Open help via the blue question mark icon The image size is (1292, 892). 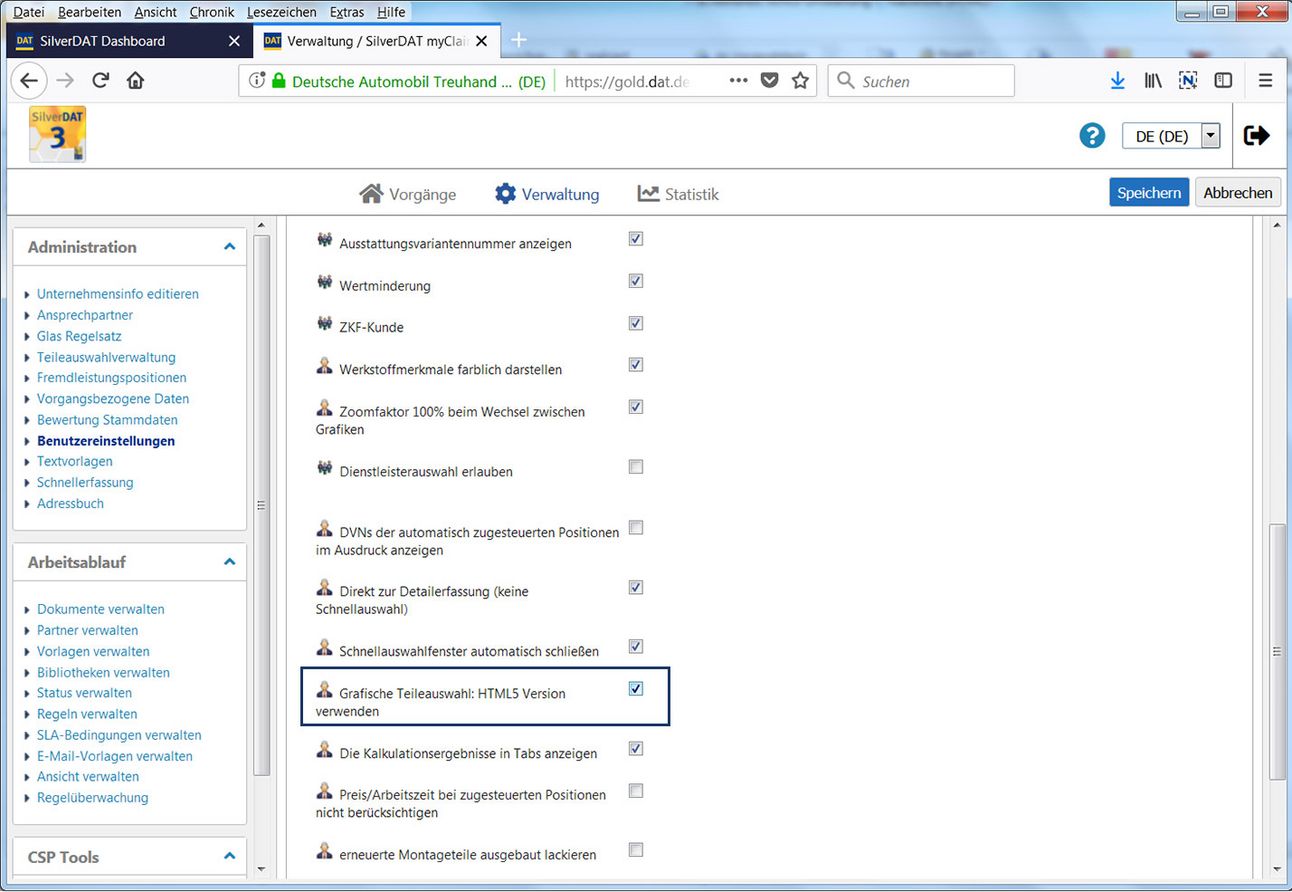pyautogui.click(x=1092, y=136)
